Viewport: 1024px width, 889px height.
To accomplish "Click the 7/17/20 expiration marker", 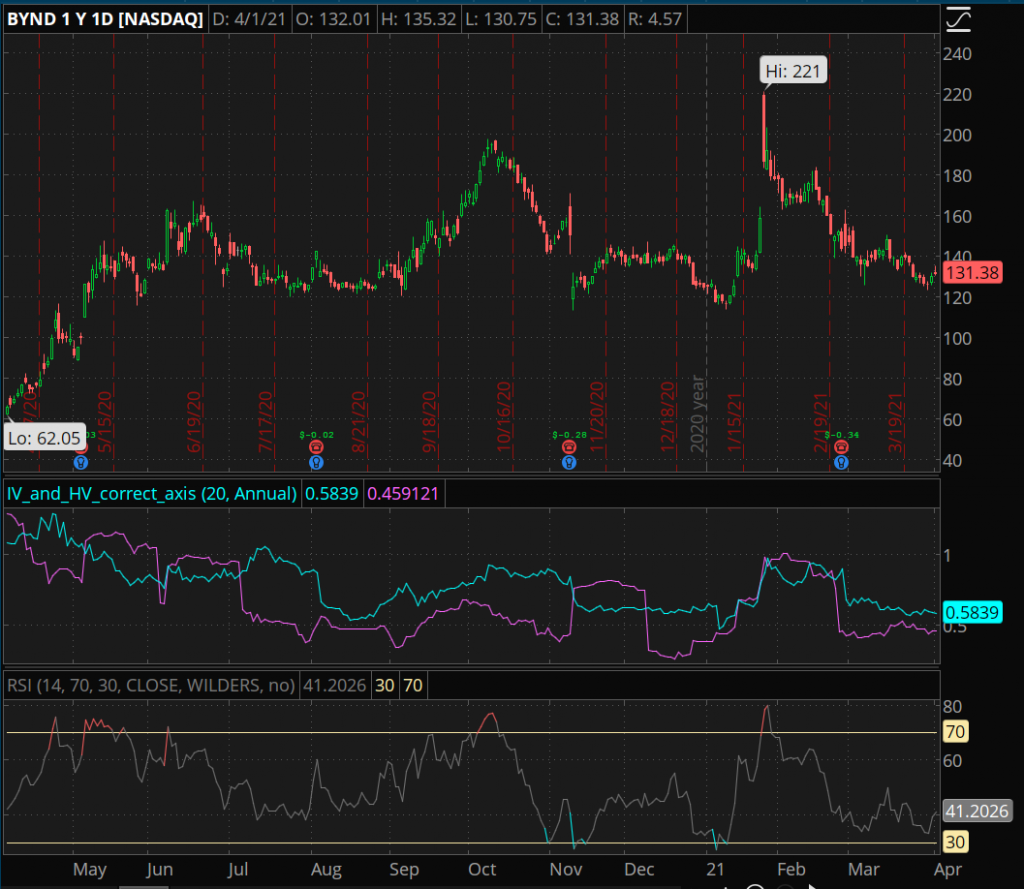I will 265,422.
